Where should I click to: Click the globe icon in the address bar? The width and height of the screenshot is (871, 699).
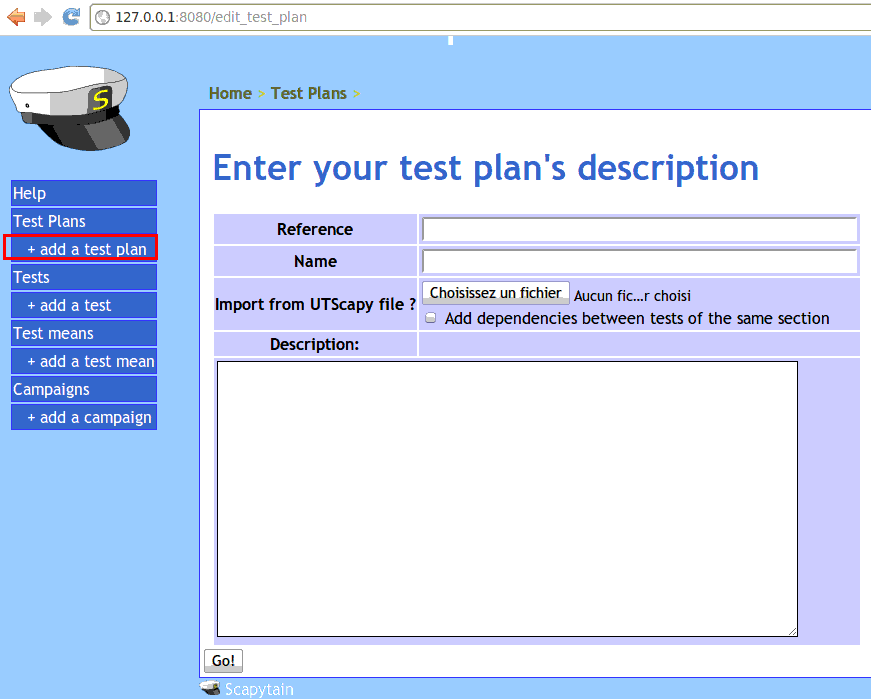click(x=102, y=17)
